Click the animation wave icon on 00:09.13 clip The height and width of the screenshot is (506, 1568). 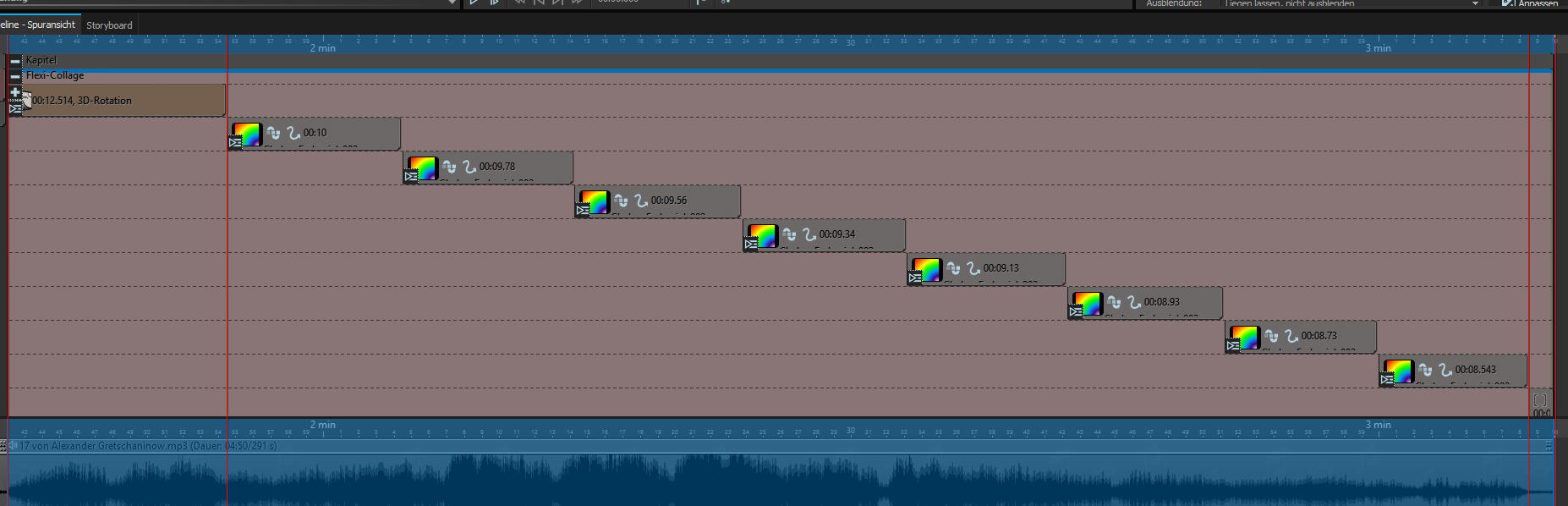click(x=953, y=268)
